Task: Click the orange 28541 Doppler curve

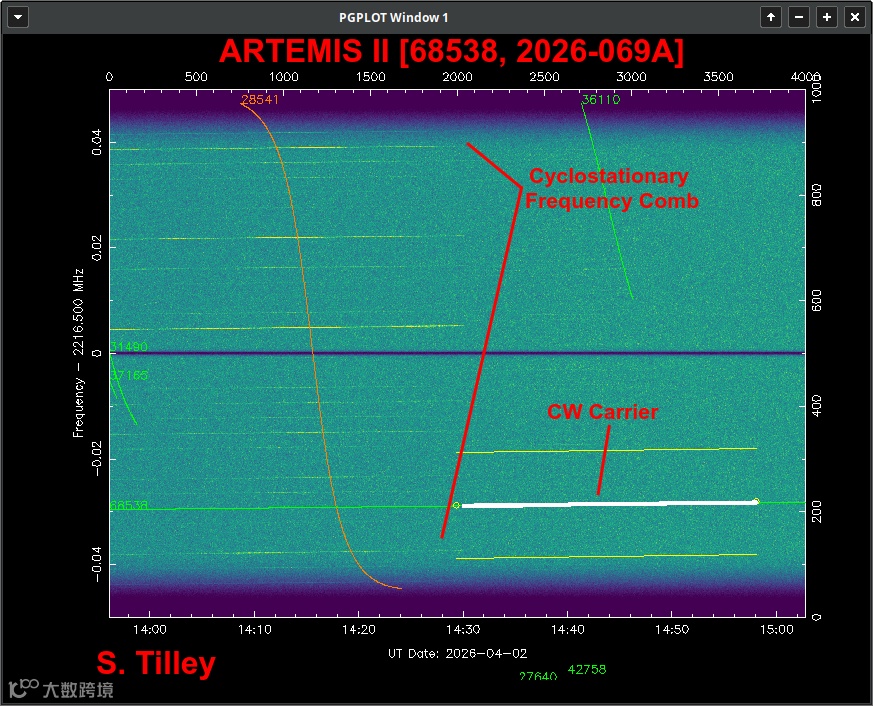Action: 313,353
